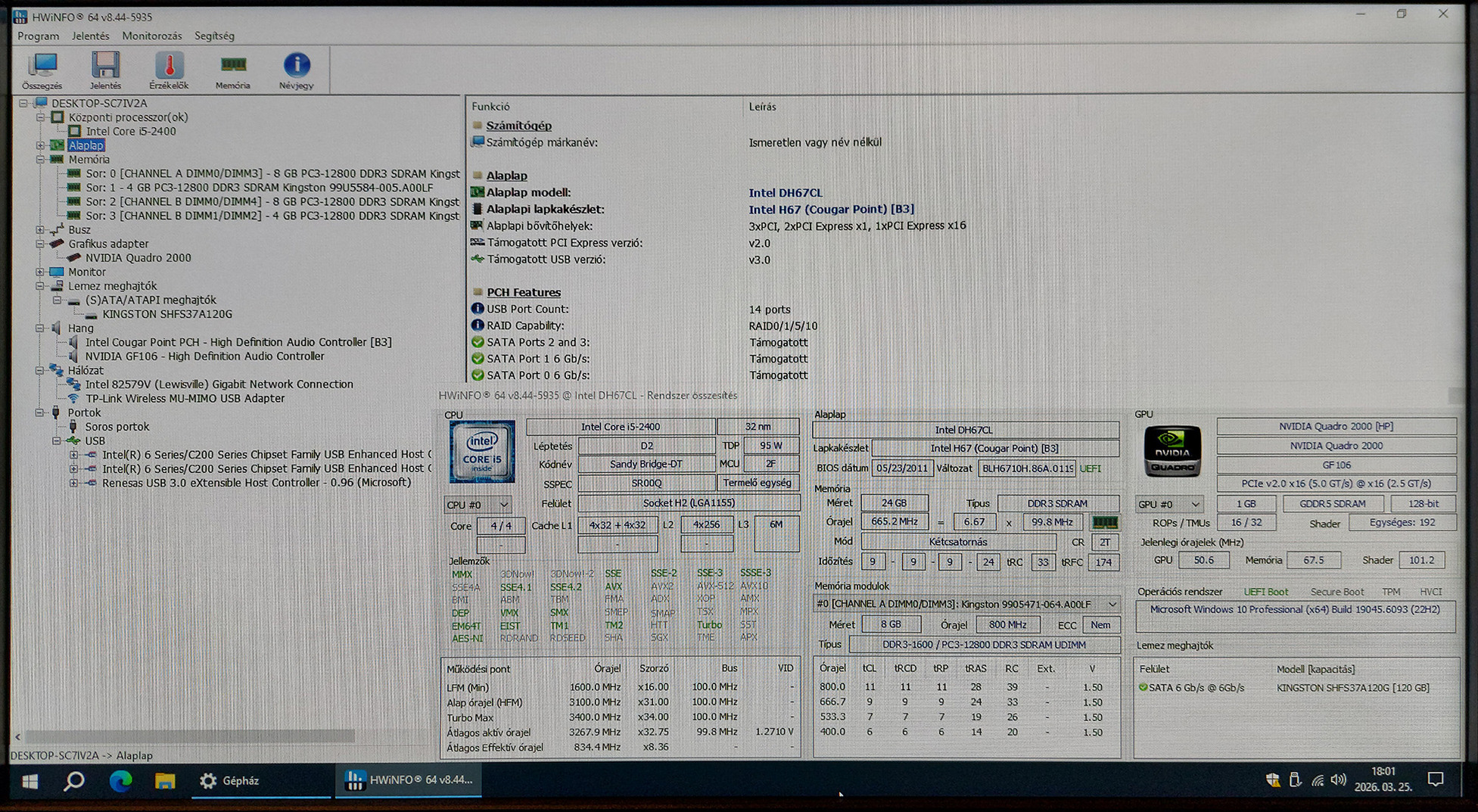Open the Wi-Fi network tray icon
This screenshot has width=1478, height=812.
(1318, 780)
